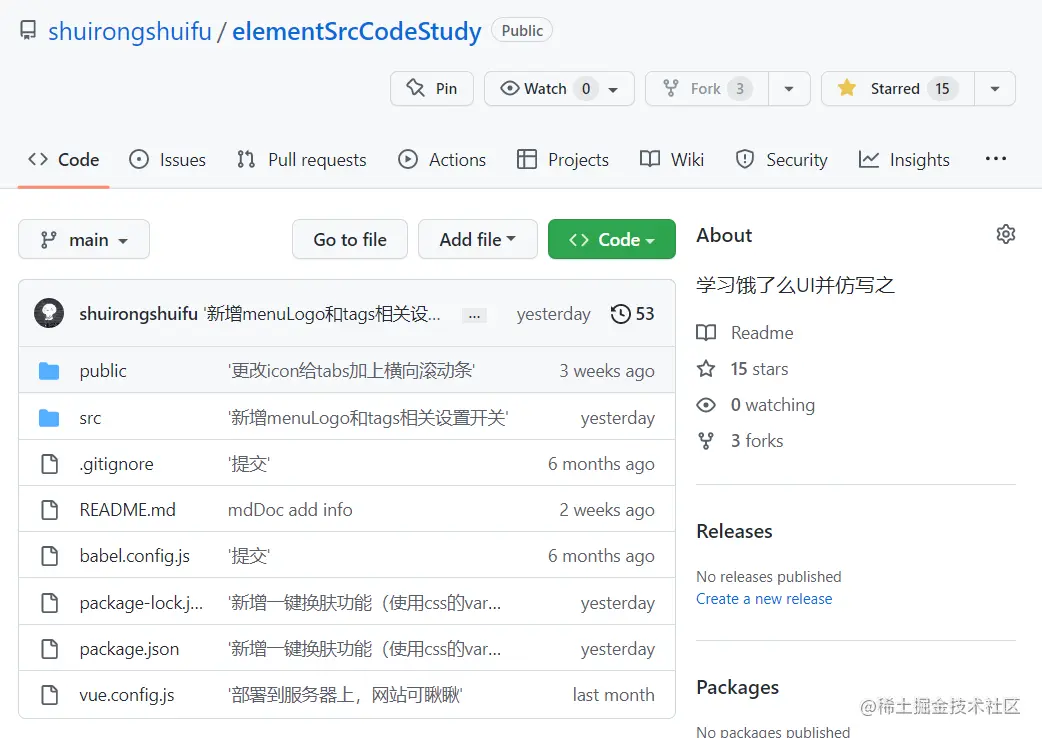Screen dimensions: 1042x738
Task: Click the file icon beside package.json
Action: click(49, 648)
